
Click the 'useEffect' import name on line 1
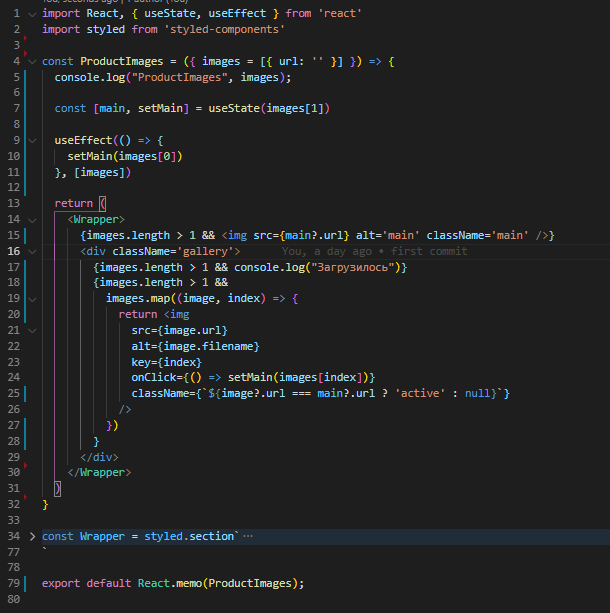tap(237, 14)
